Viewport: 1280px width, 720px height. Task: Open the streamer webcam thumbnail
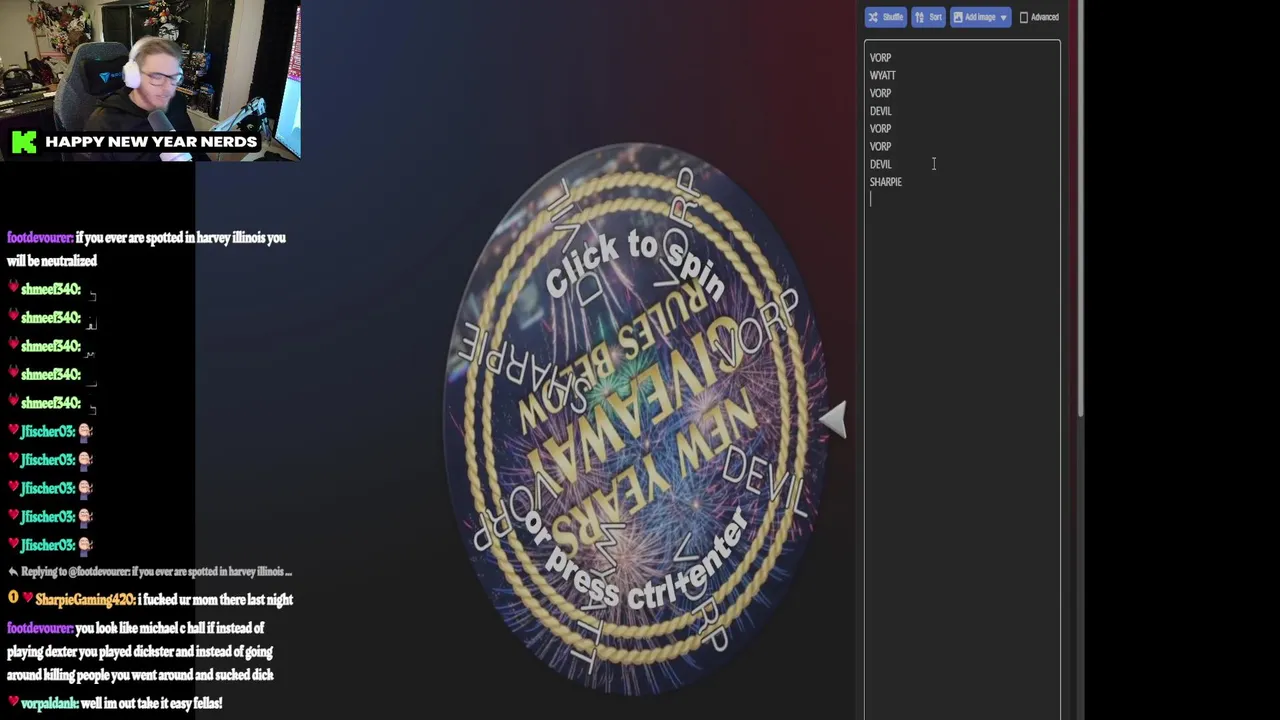click(150, 80)
